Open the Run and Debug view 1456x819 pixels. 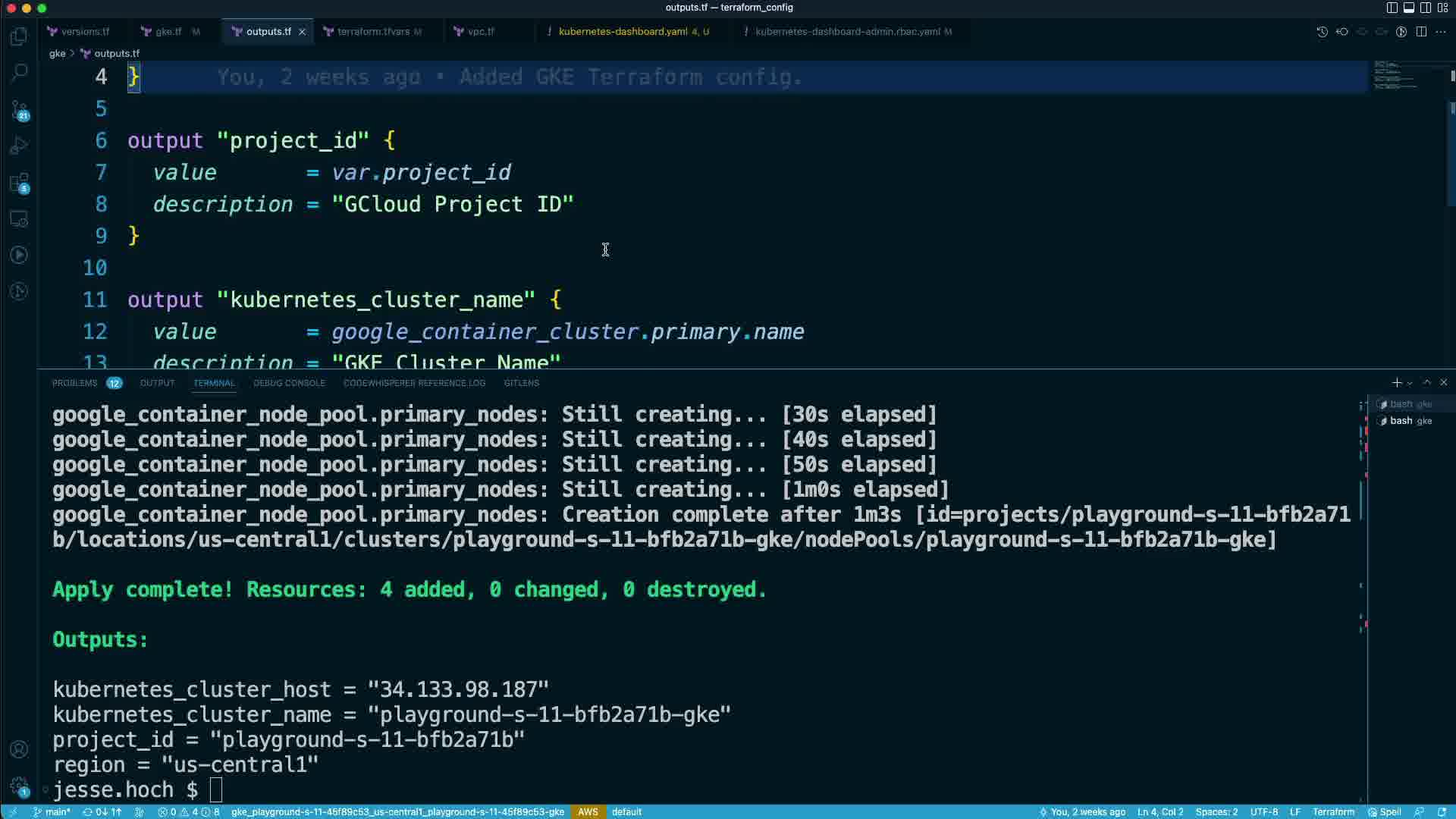click(x=19, y=146)
